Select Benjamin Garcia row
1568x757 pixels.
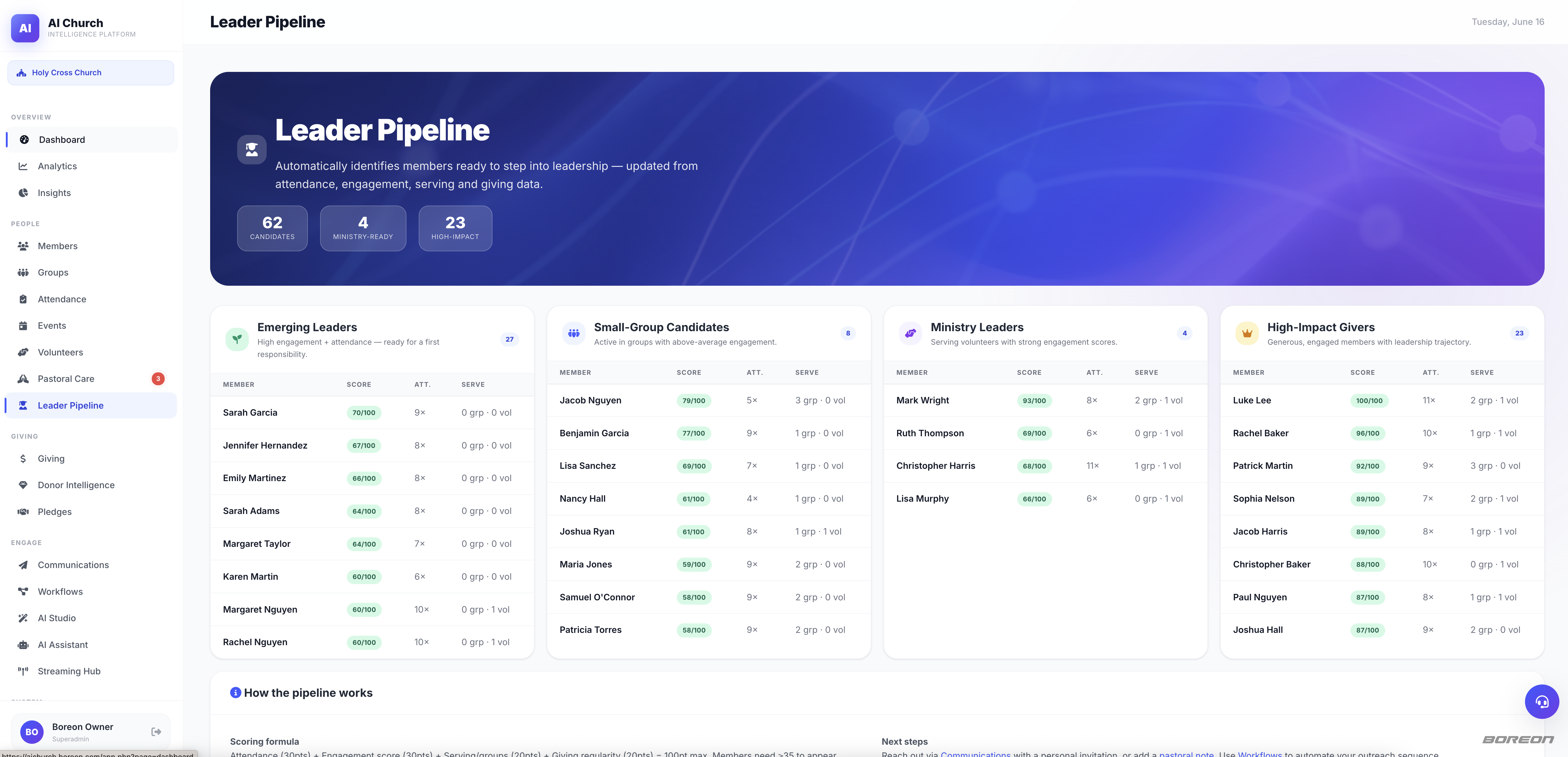pyautogui.click(x=708, y=433)
